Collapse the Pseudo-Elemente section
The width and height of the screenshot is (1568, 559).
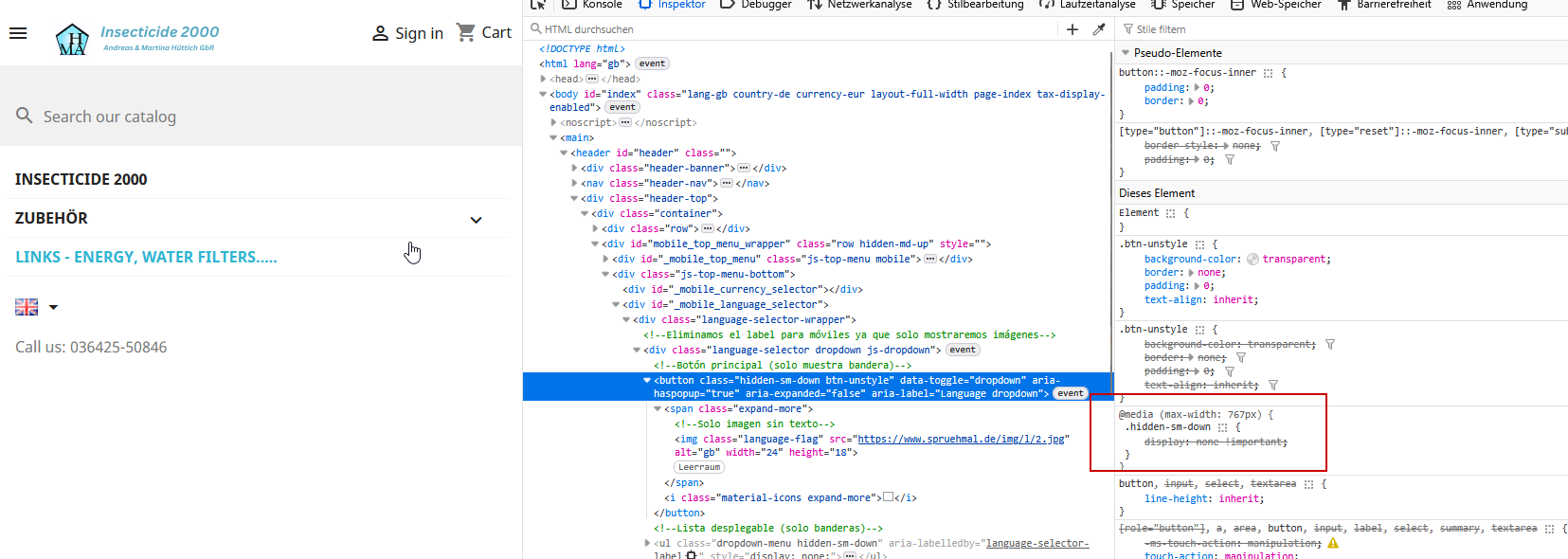click(1126, 53)
